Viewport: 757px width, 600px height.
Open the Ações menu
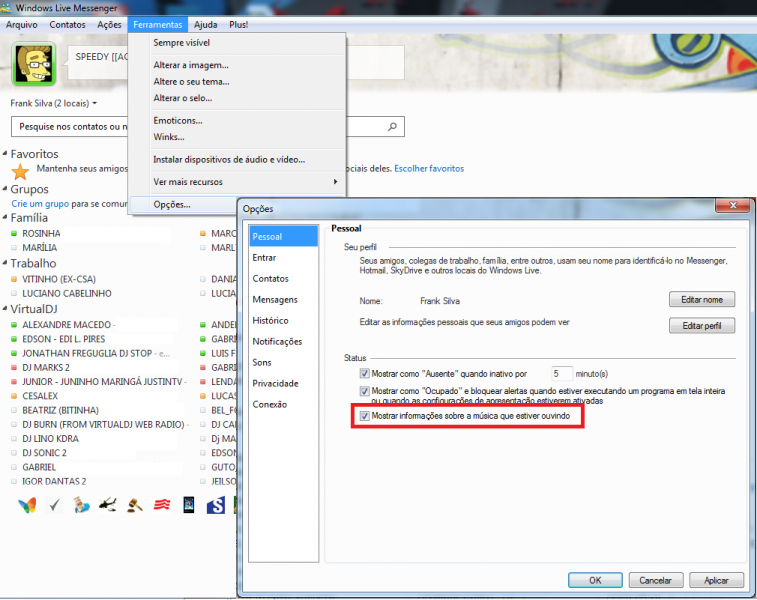[x=109, y=25]
